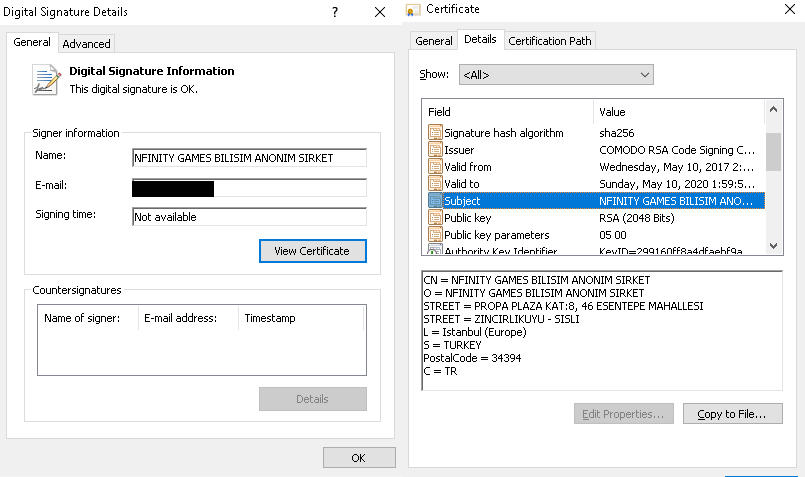Open the Show filter dropdown

(x=555, y=75)
